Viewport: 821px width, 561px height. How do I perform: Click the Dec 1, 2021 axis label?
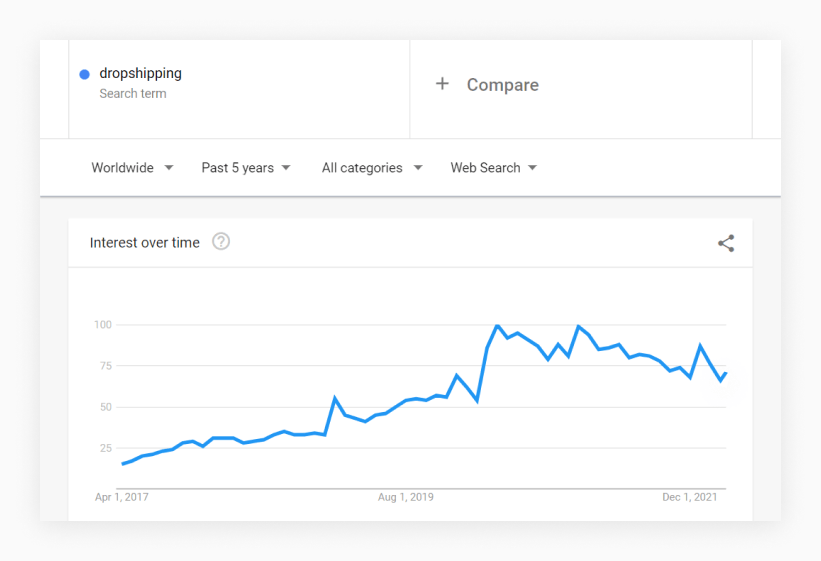pos(690,497)
